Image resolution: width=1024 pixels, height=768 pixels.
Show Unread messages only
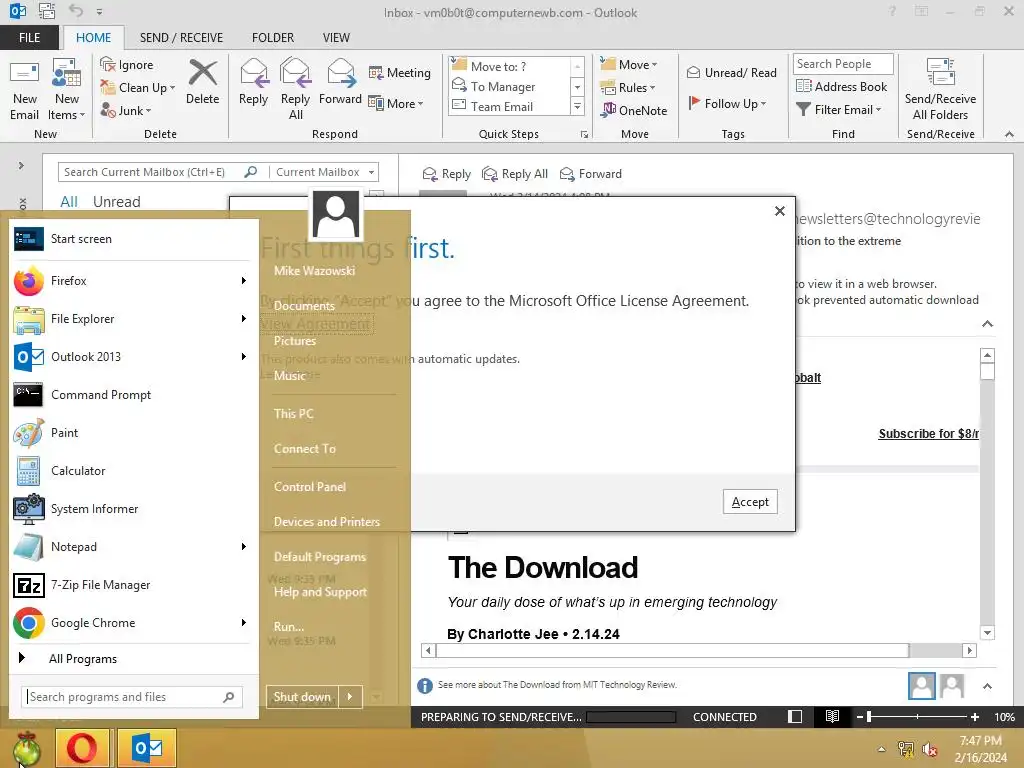(116, 202)
